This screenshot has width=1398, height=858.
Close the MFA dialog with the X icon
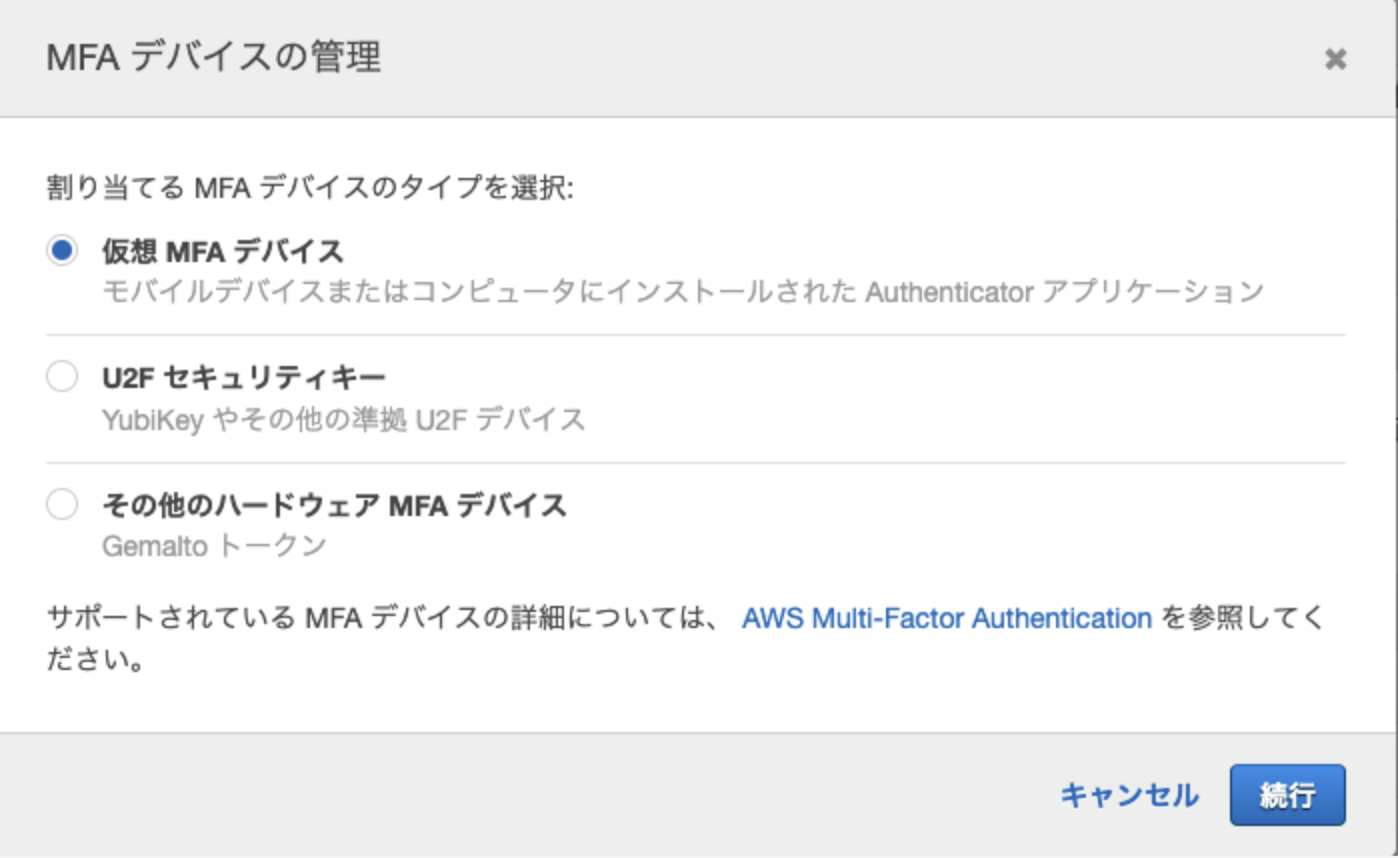(x=1336, y=59)
